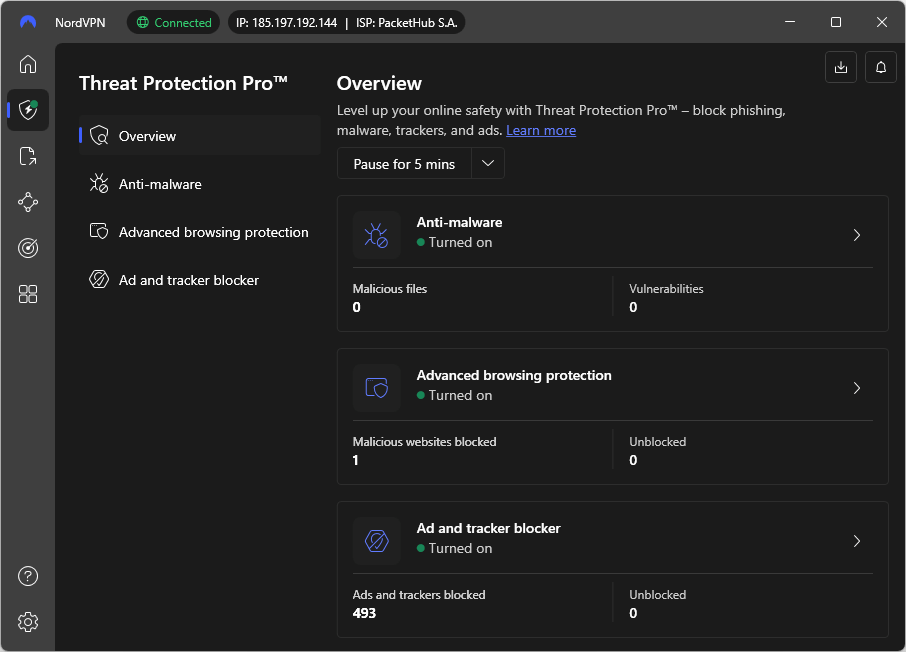The image size is (906, 652).
Task: Select Advanced browsing protection in left menu
Action: [x=213, y=232]
